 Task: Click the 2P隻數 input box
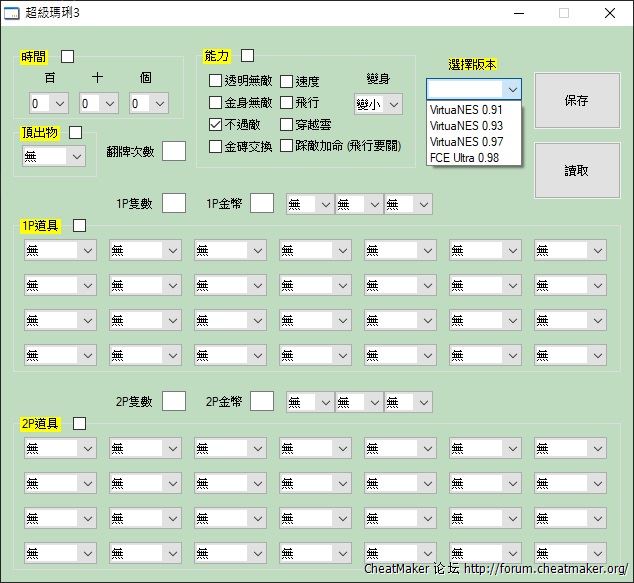click(174, 401)
